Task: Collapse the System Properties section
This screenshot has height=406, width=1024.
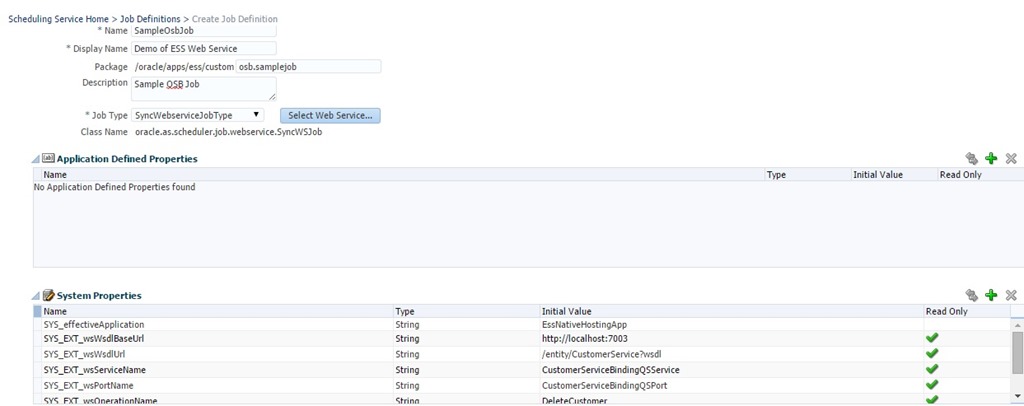Action: [x=37, y=296]
